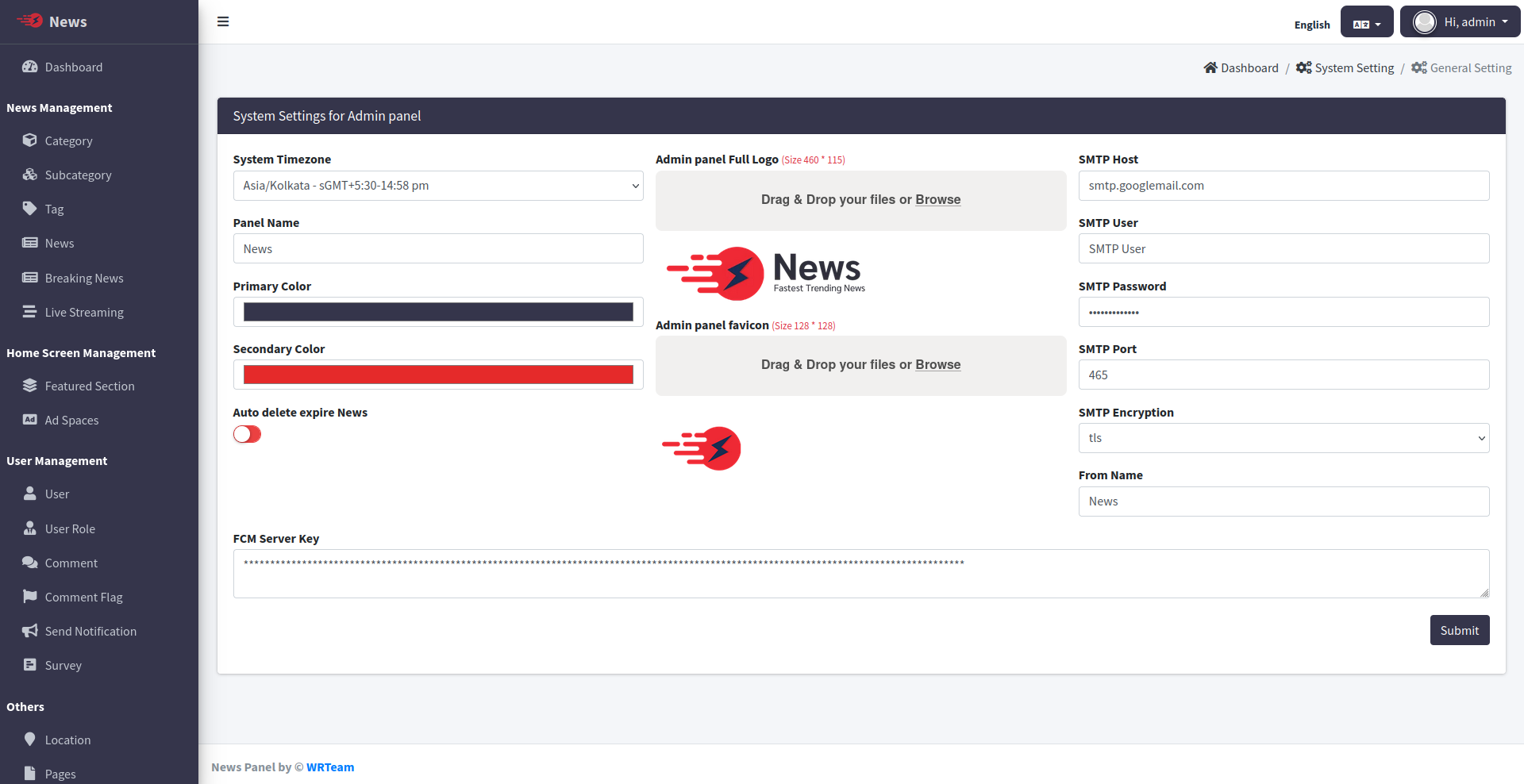Image resolution: width=1524 pixels, height=784 pixels.
Task: Open the WRTeam footer link
Action: pos(330,767)
